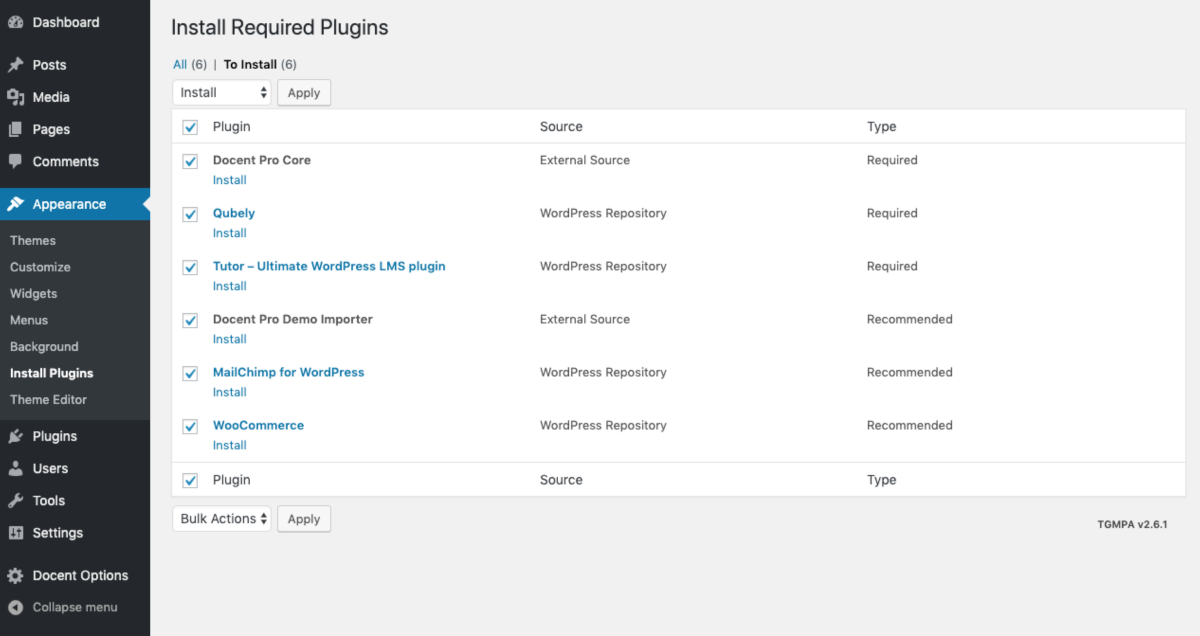Open the Comments menu
This screenshot has height=636, width=1200.
[75, 161]
